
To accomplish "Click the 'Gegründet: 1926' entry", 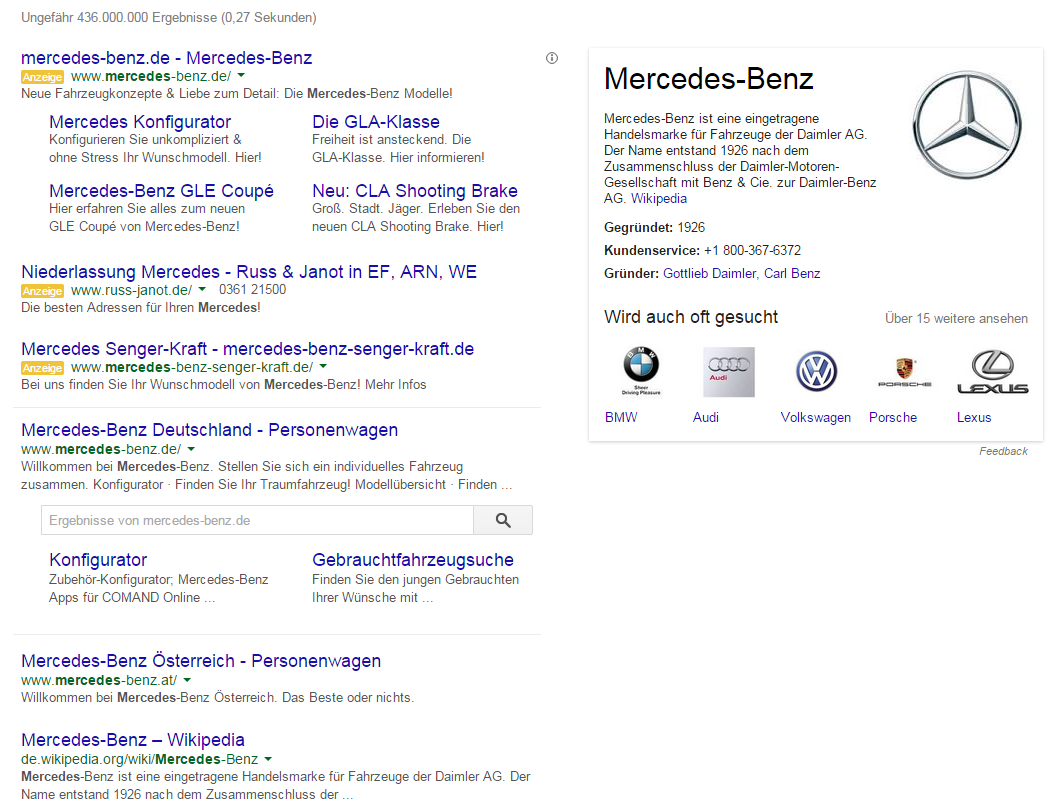I will (x=654, y=228).
